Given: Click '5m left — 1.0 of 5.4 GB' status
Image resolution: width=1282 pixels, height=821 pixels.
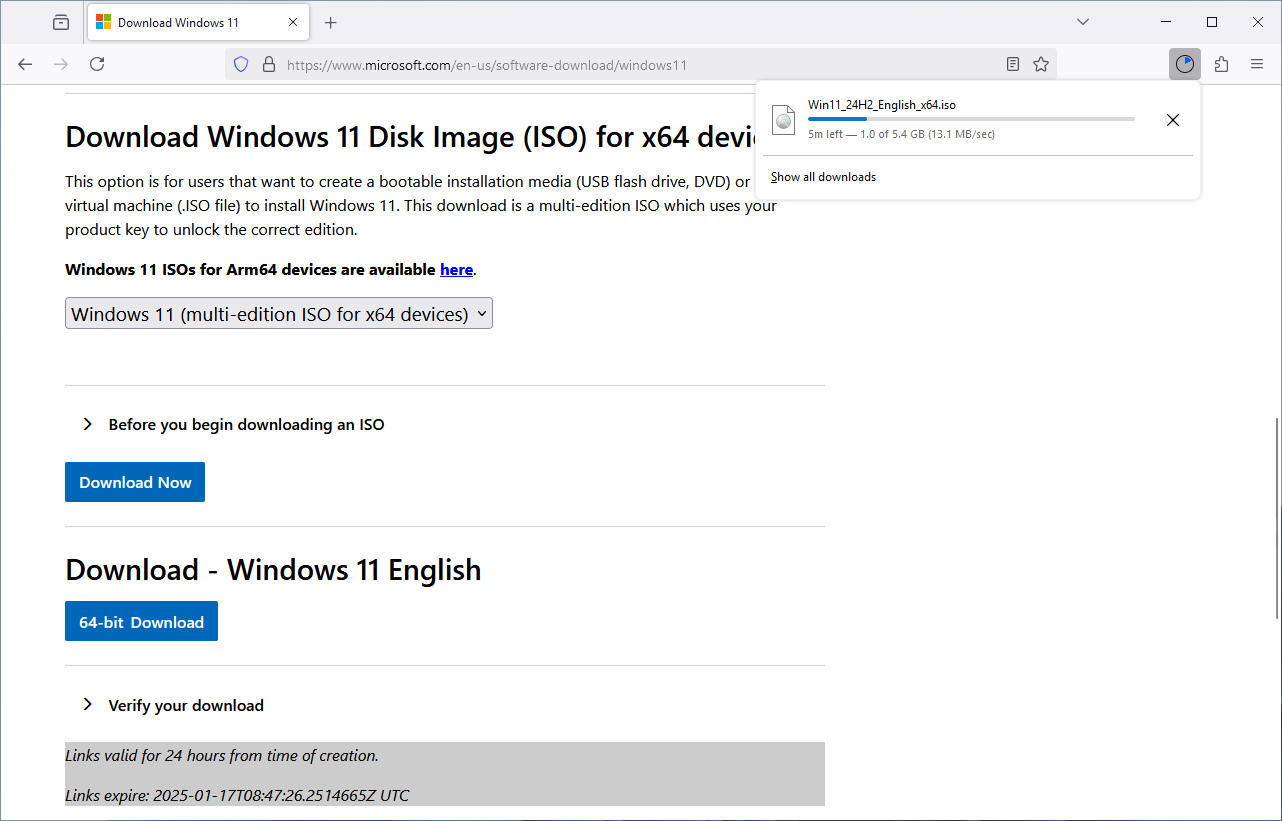Looking at the screenshot, I should (x=901, y=134).
